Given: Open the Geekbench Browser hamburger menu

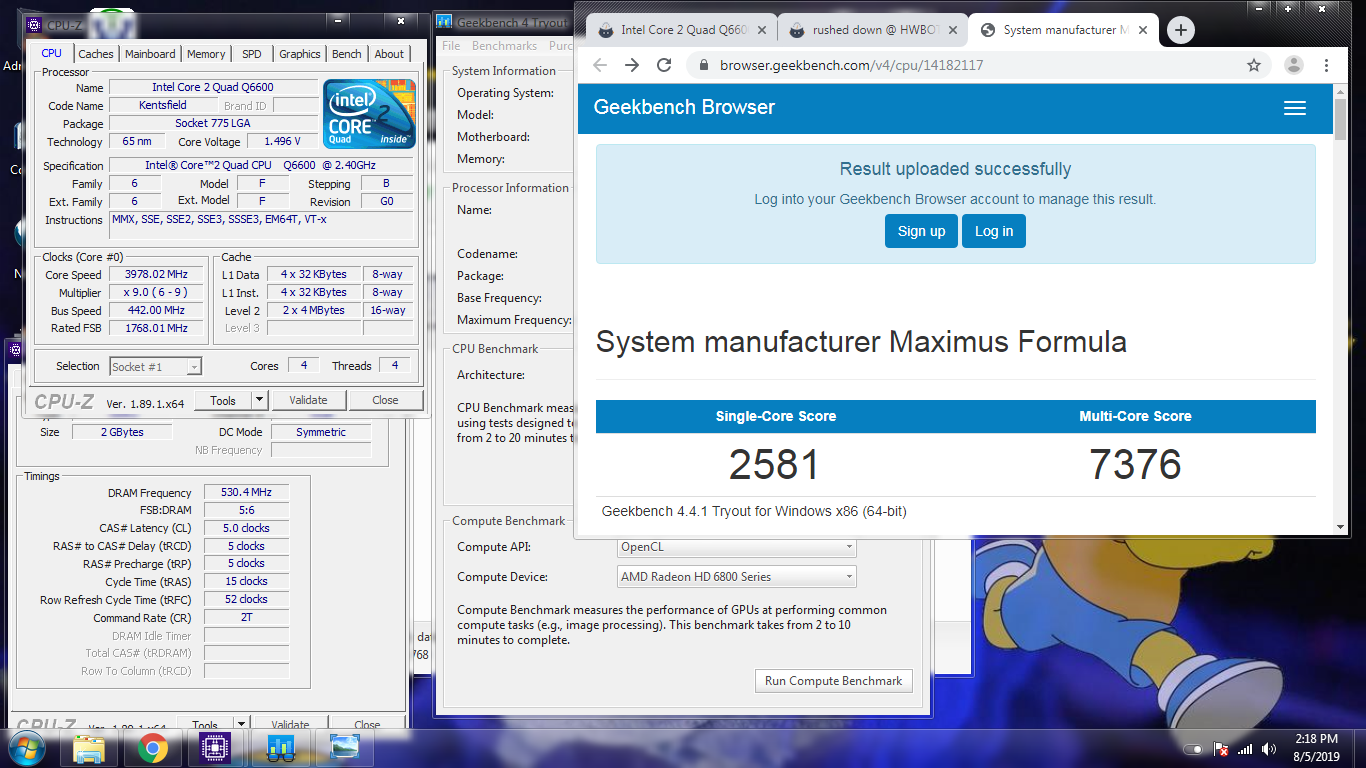Looking at the screenshot, I should (x=1295, y=108).
